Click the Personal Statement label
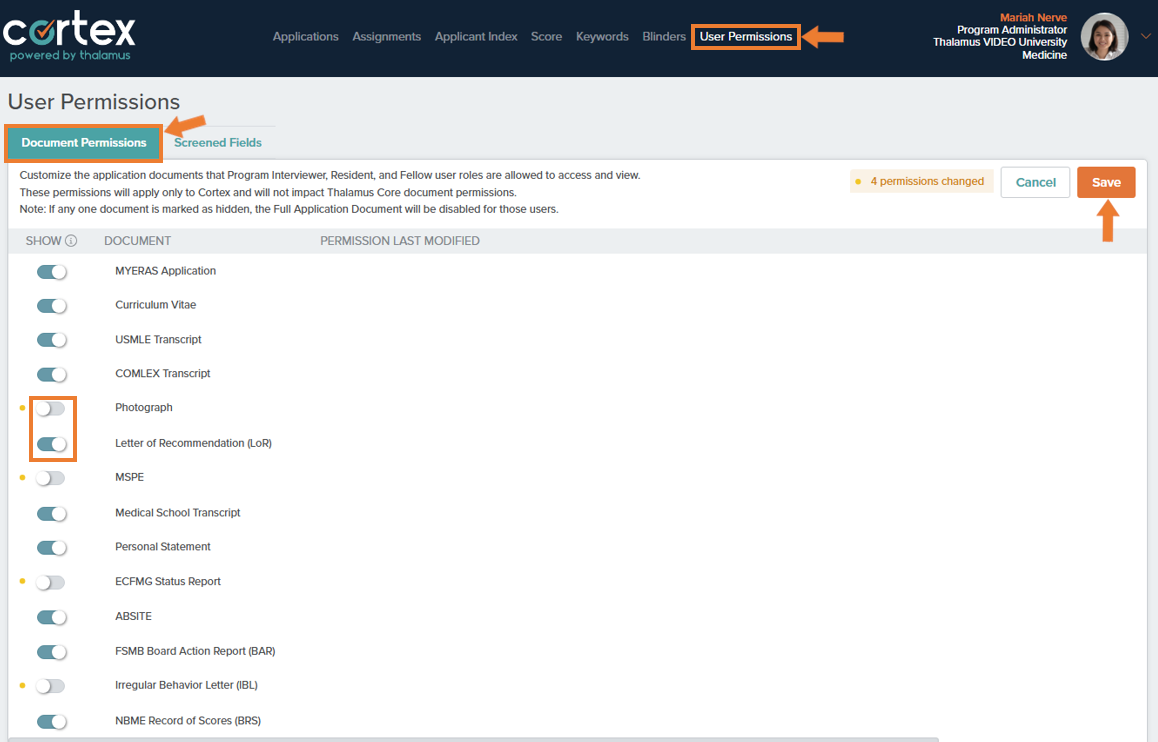1158x742 pixels. point(162,546)
